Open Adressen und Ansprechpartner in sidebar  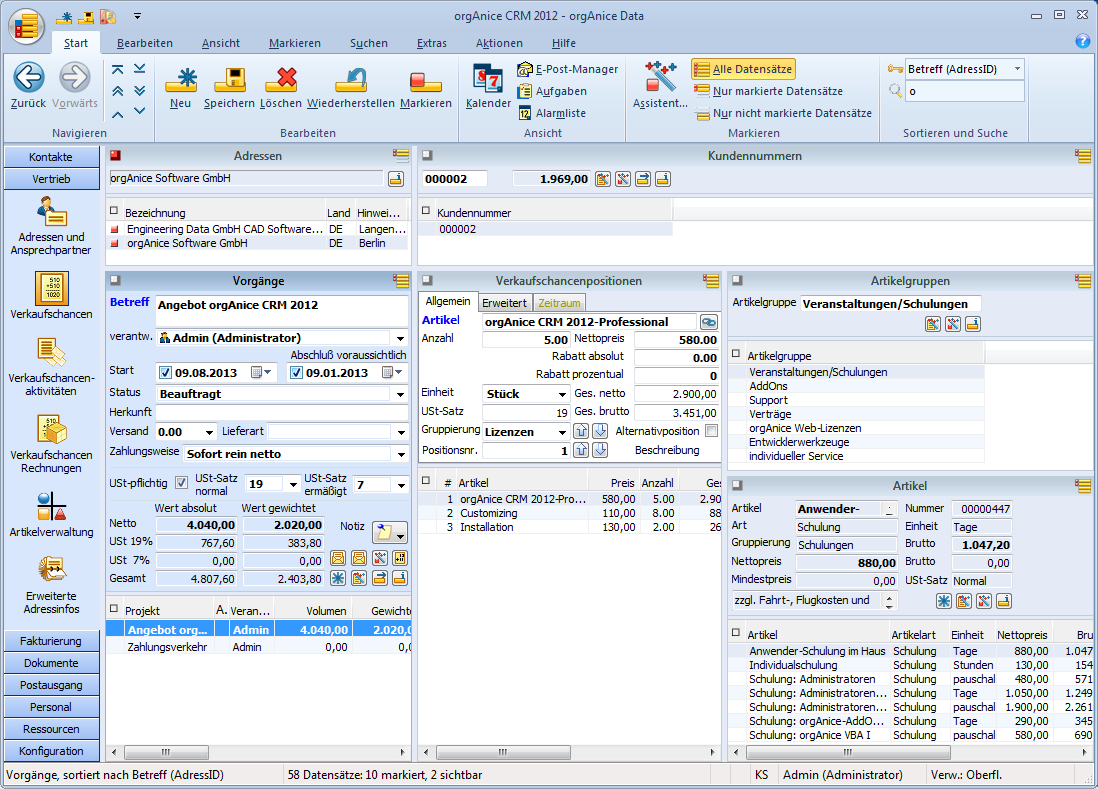[51, 225]
